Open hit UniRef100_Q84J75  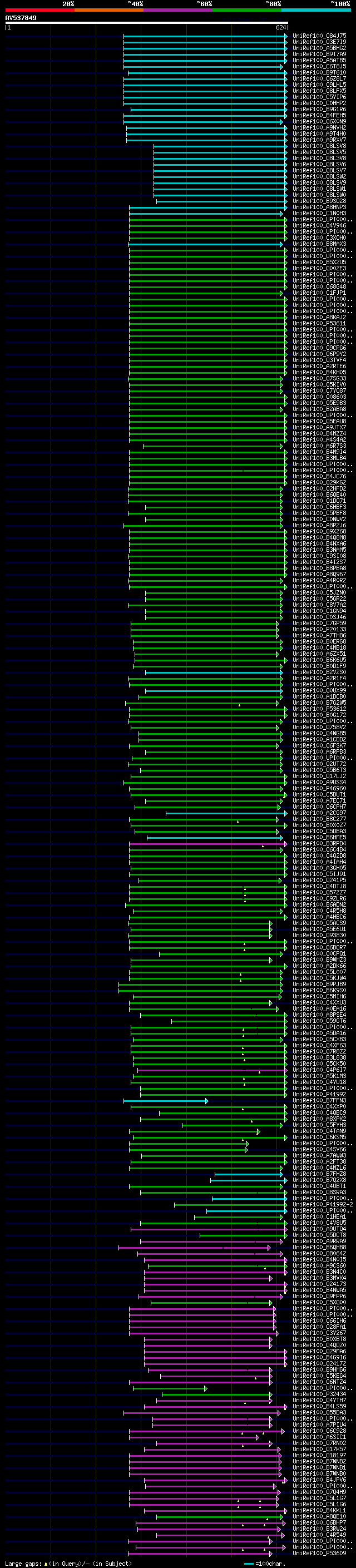coord(319,36)
